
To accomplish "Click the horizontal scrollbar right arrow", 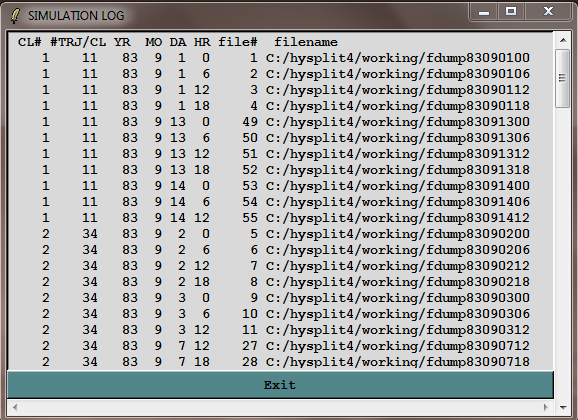I will pyautogui.click(x=546, y=407).
